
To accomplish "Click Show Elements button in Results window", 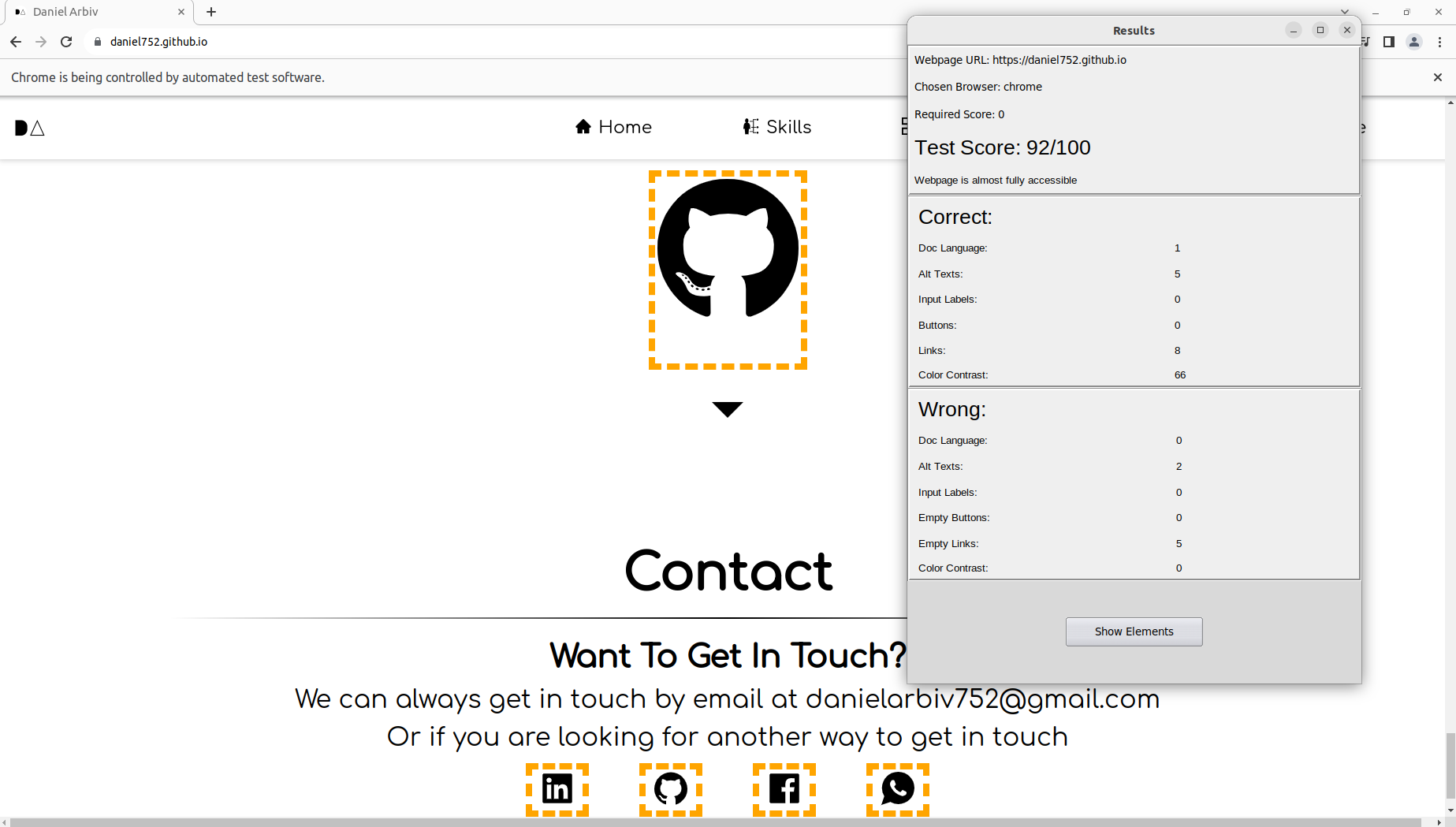I will coord(1134,631).
